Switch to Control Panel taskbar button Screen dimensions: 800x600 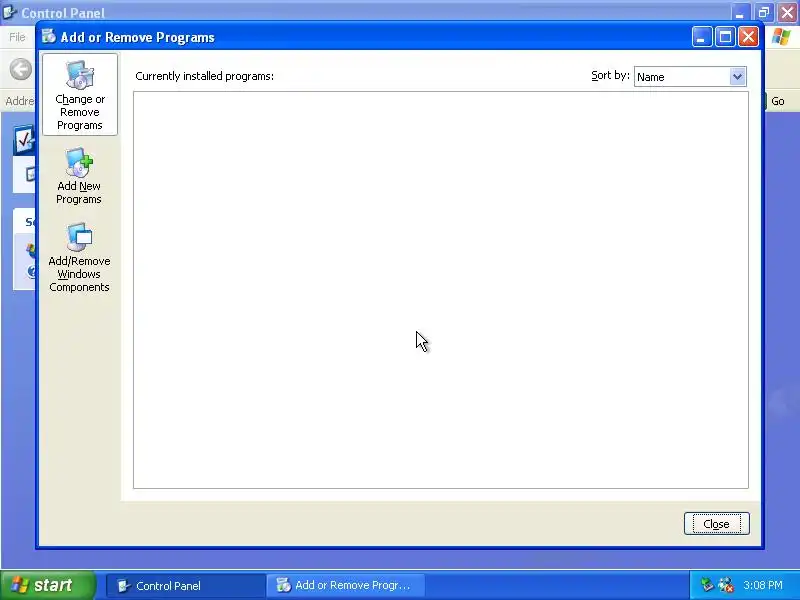pyautogui.click(x=185, y=586)
